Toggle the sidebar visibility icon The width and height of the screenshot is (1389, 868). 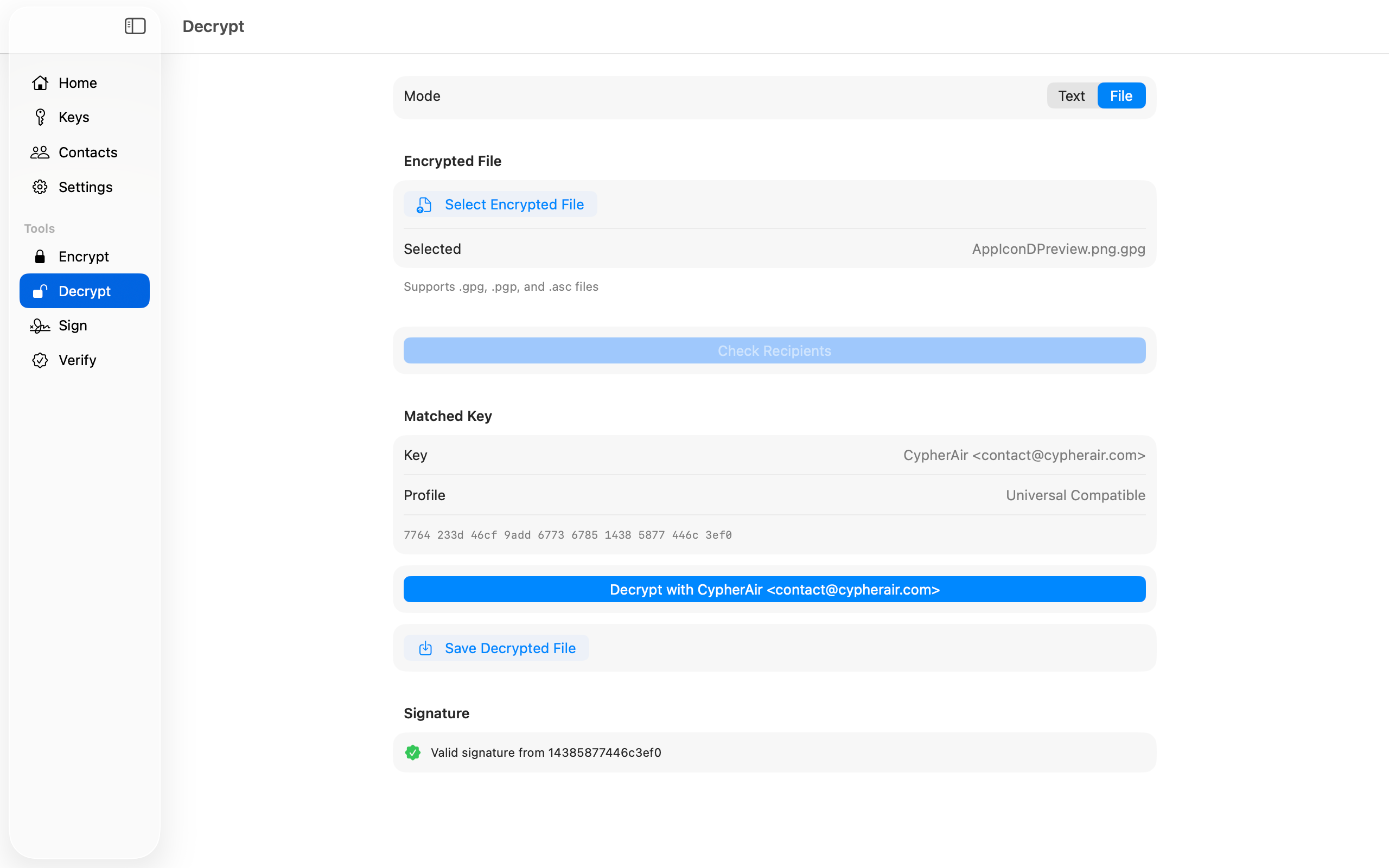(135, 26)
